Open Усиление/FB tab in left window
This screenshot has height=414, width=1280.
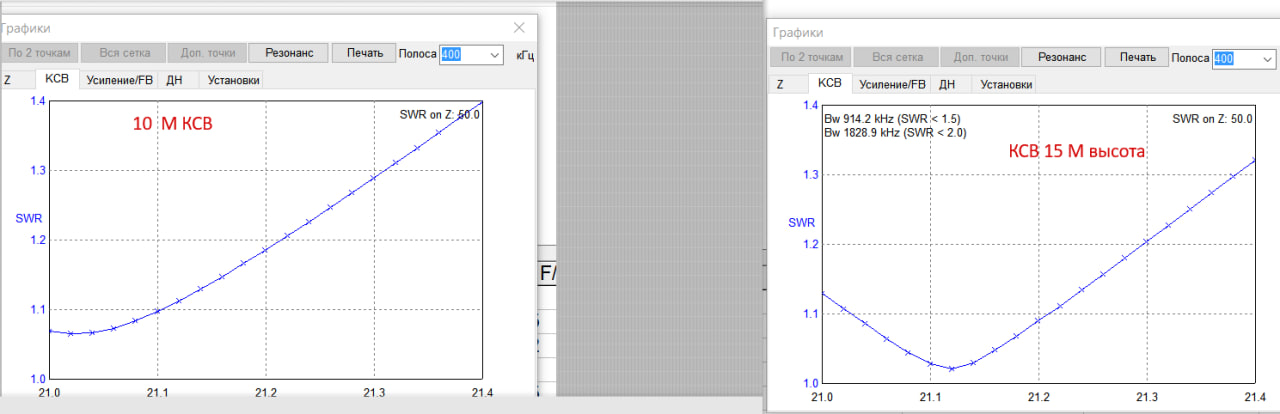click(x=120, y=80)
